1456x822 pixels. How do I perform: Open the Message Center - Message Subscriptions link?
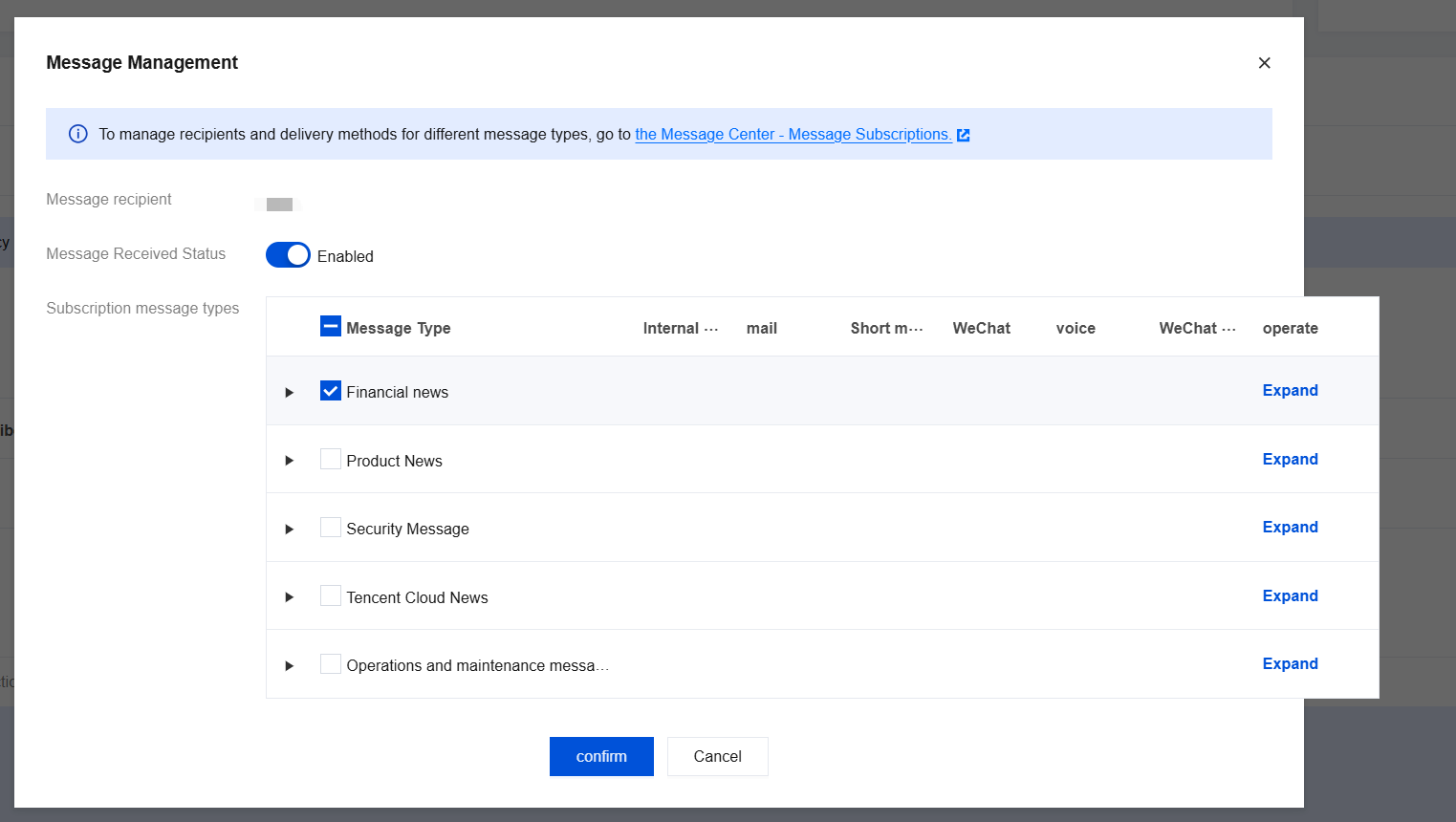coord(792,135)
